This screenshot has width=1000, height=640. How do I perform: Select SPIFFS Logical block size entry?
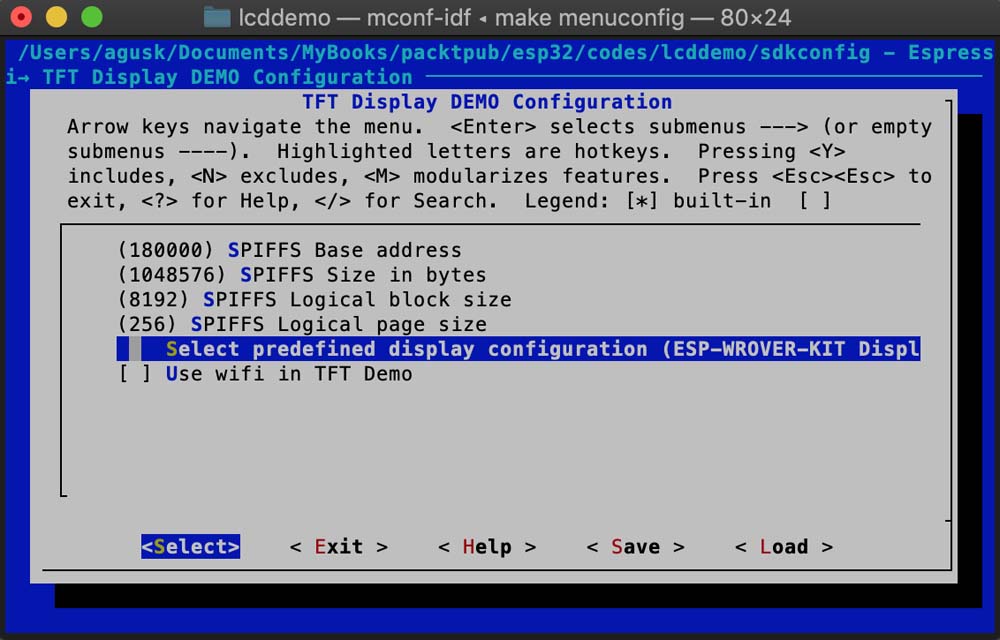314,300
